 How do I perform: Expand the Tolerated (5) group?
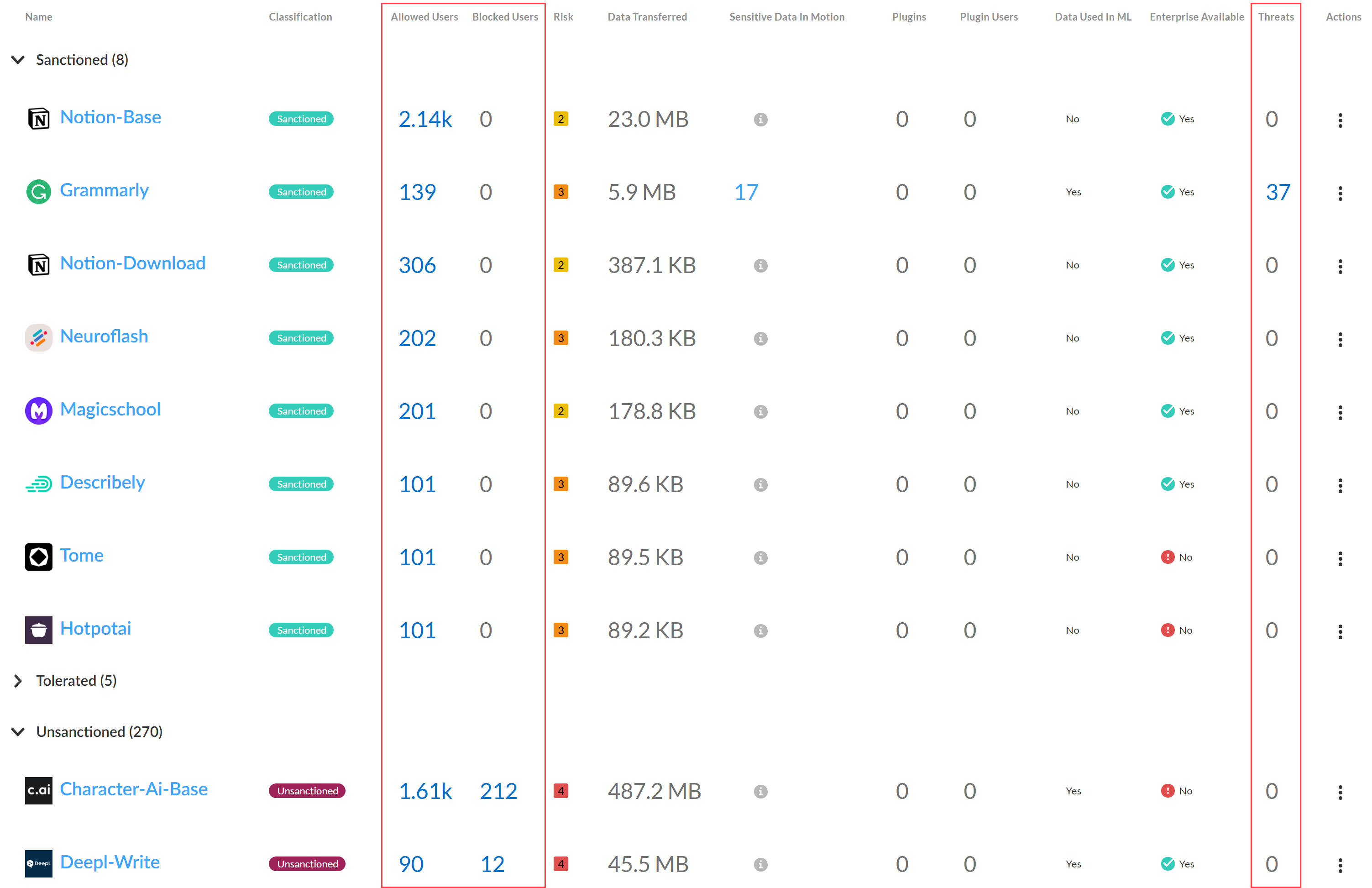[18, 681]
